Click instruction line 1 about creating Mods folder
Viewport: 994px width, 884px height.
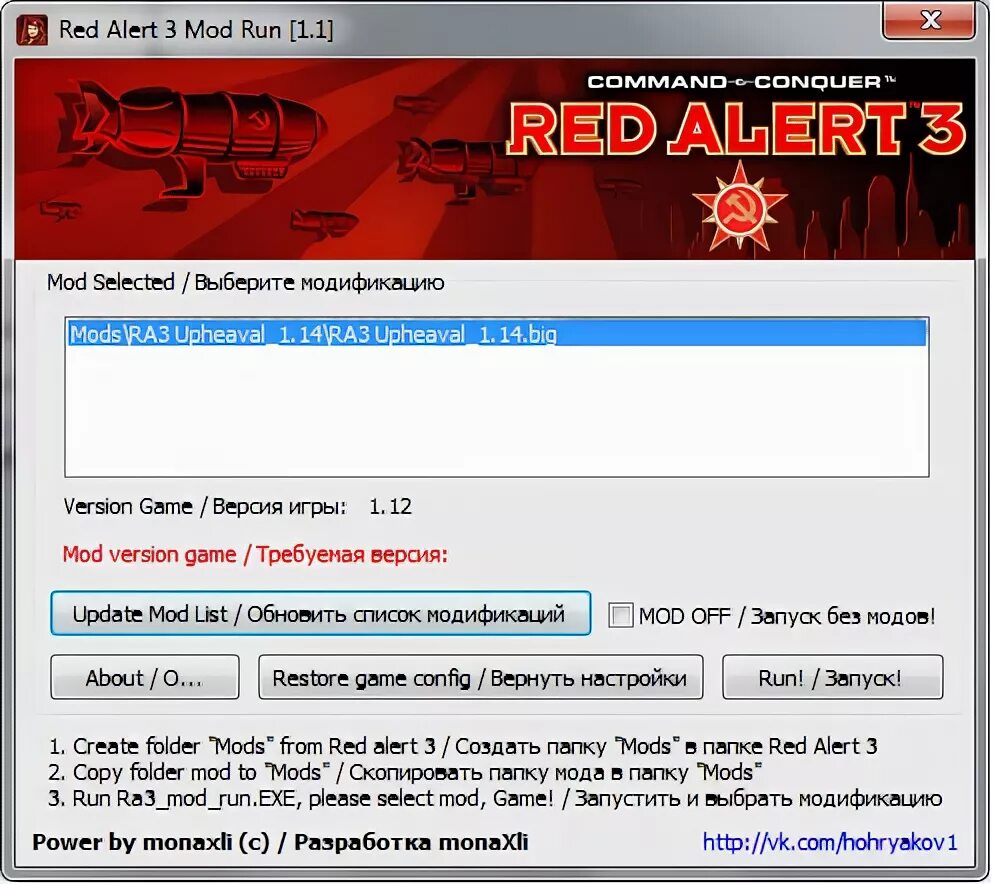click(x=463, y=746)
